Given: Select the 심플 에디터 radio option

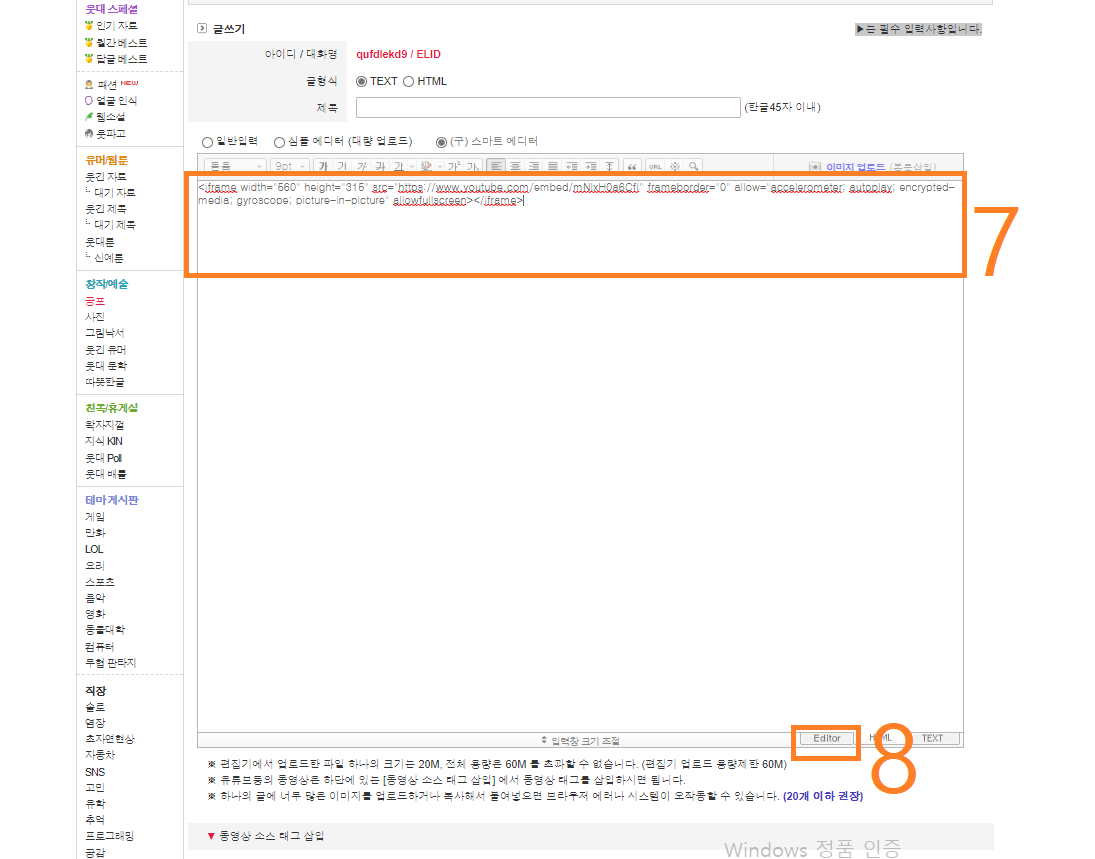Looking at the screenshot, I should (x=279, y=142).
